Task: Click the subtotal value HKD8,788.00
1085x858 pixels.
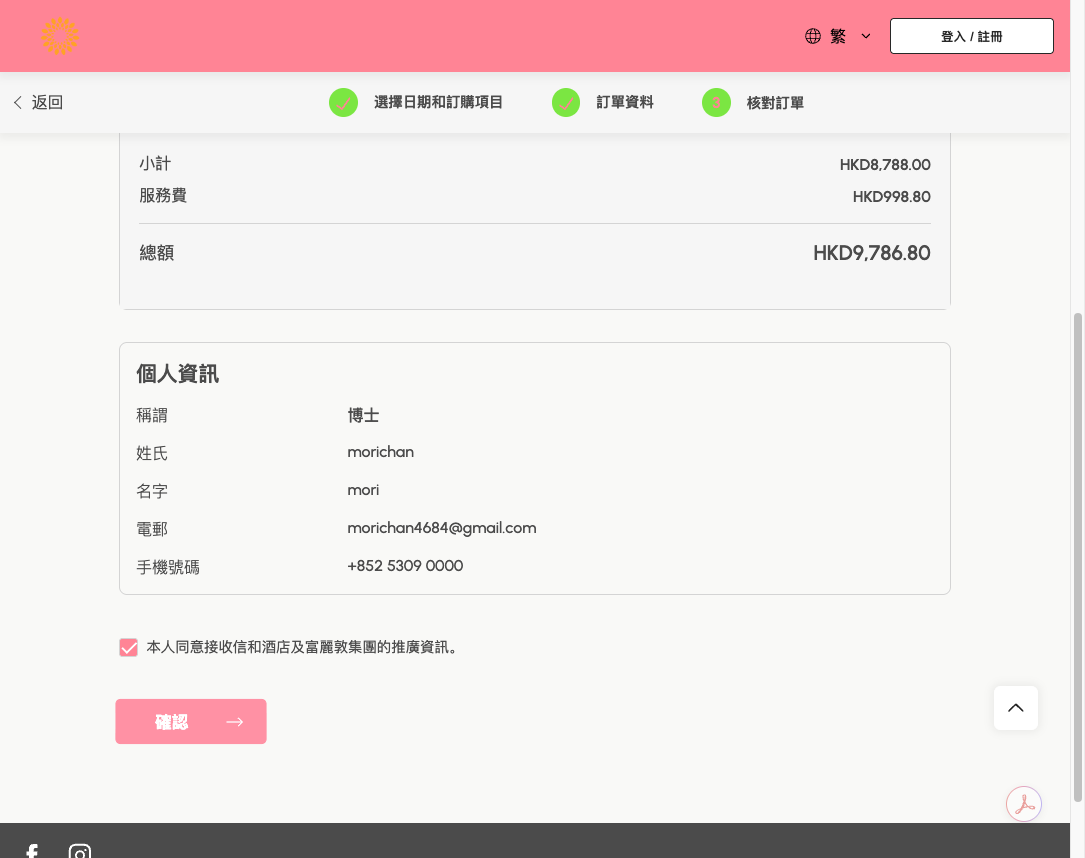Action: (885, 165)
